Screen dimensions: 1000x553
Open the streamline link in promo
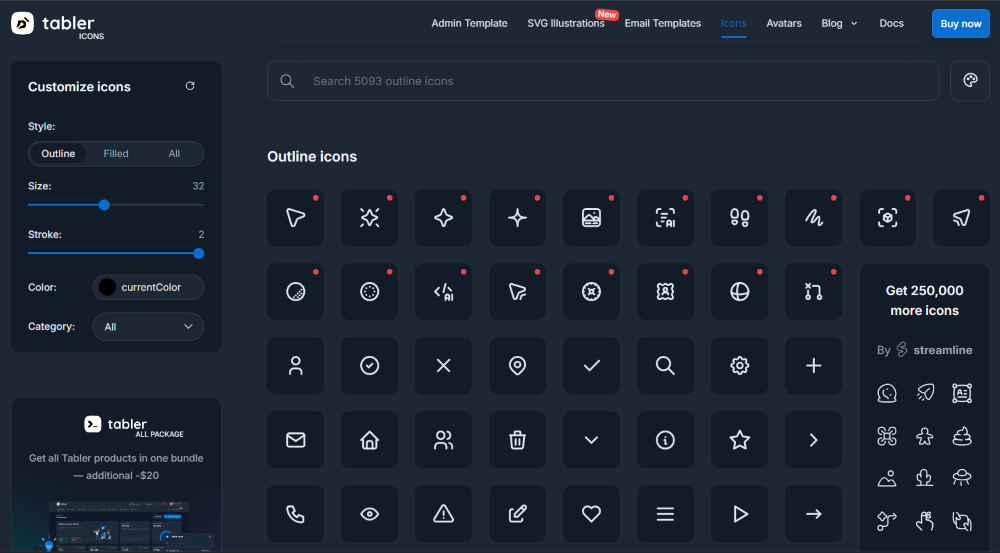click(x=935, y=350)
